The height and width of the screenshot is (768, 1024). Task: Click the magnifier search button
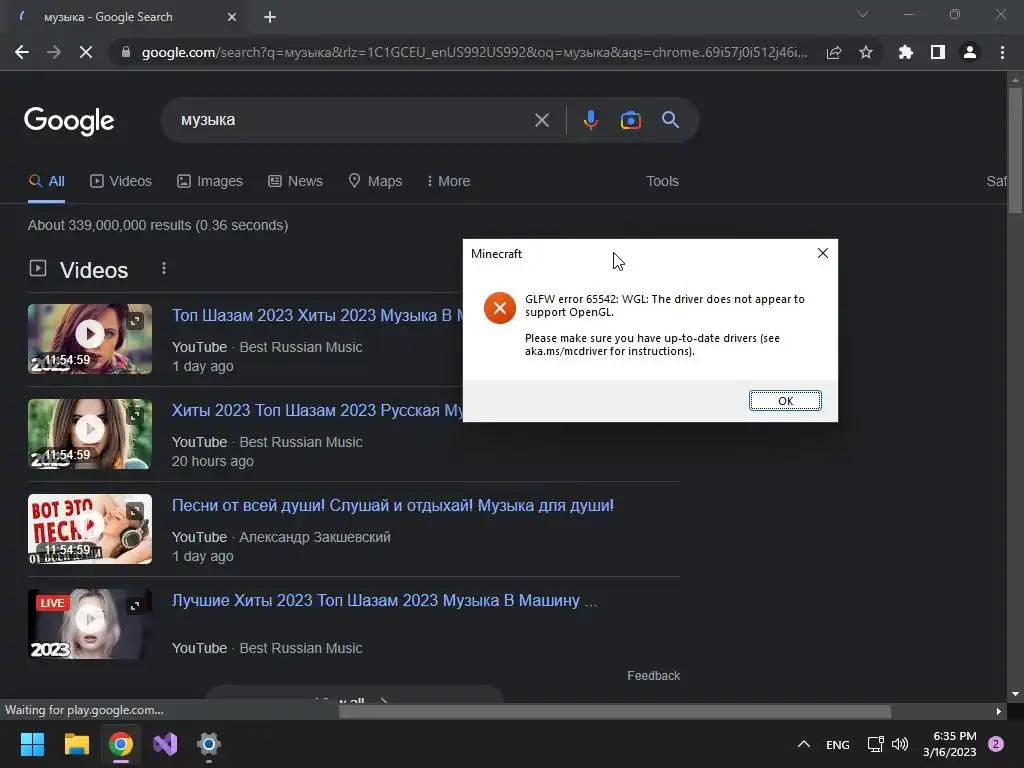click(x=671, y=120)
